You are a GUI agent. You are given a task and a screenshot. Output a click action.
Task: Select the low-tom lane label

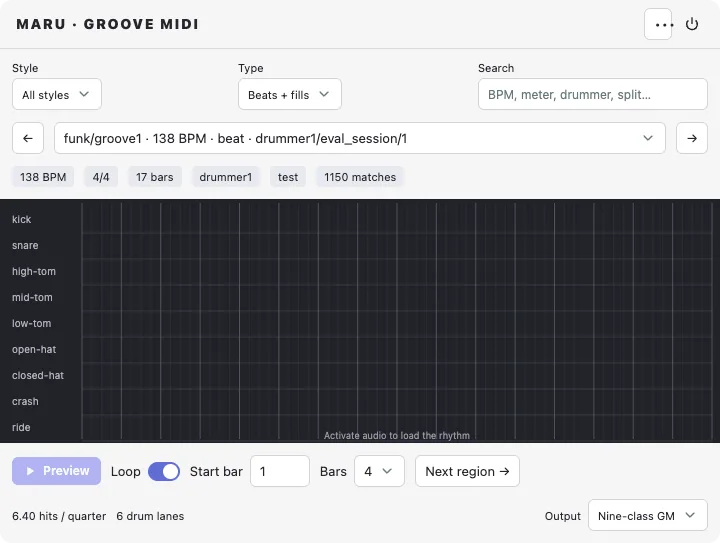(x=32, y=324)
